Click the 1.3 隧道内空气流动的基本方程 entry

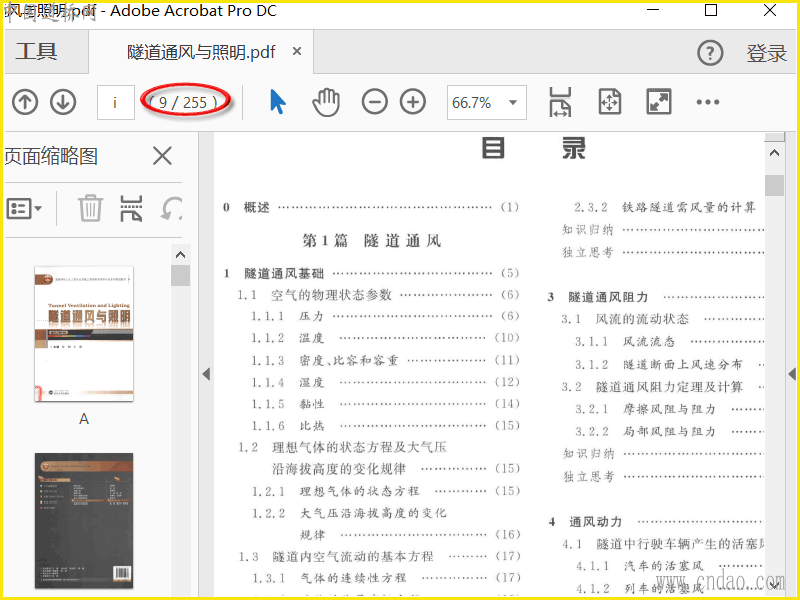pyautogui.click(x=379, y=556)
